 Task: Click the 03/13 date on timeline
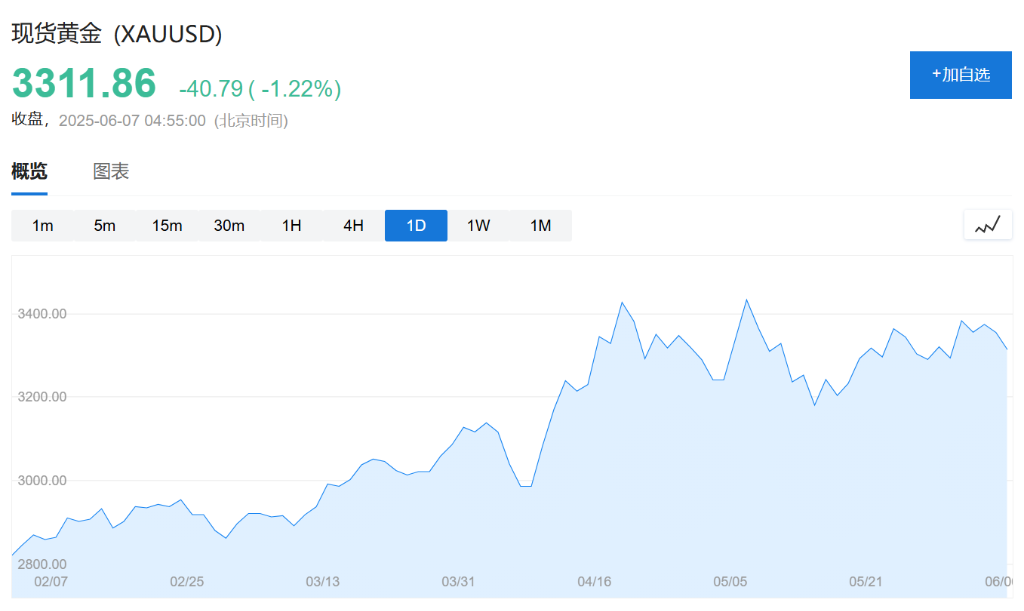322,581
